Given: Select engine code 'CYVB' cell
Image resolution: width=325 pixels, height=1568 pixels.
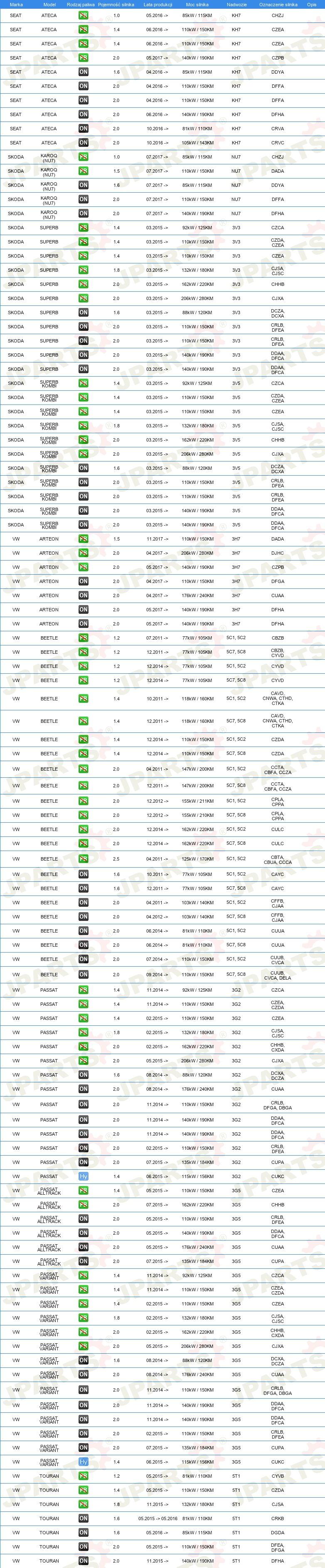Looking at the screenshot, I should pos(278,1476).
